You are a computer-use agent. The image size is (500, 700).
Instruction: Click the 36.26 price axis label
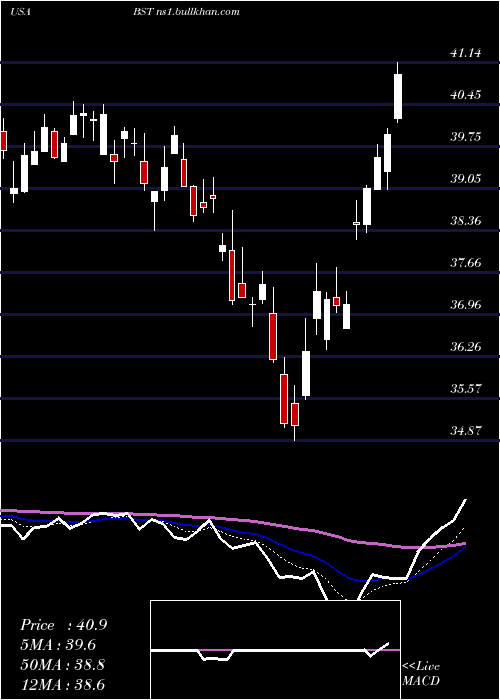click(x=466, y=346)
